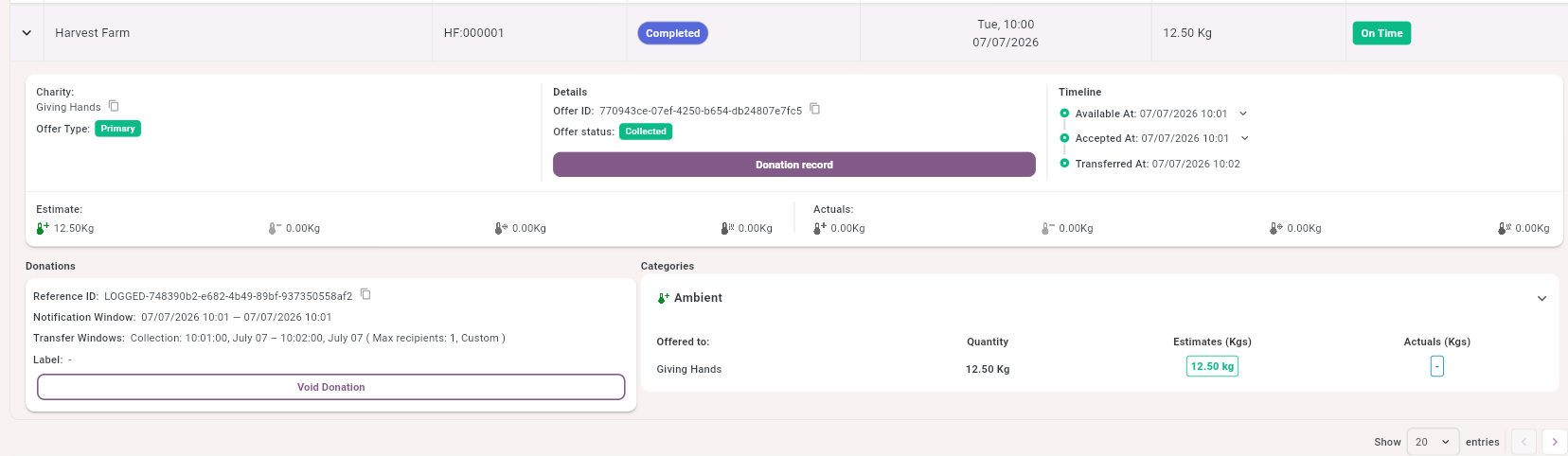Click the 12.50 kg estimates box
The image size is (1568, 456).
tap(1212, 366)
